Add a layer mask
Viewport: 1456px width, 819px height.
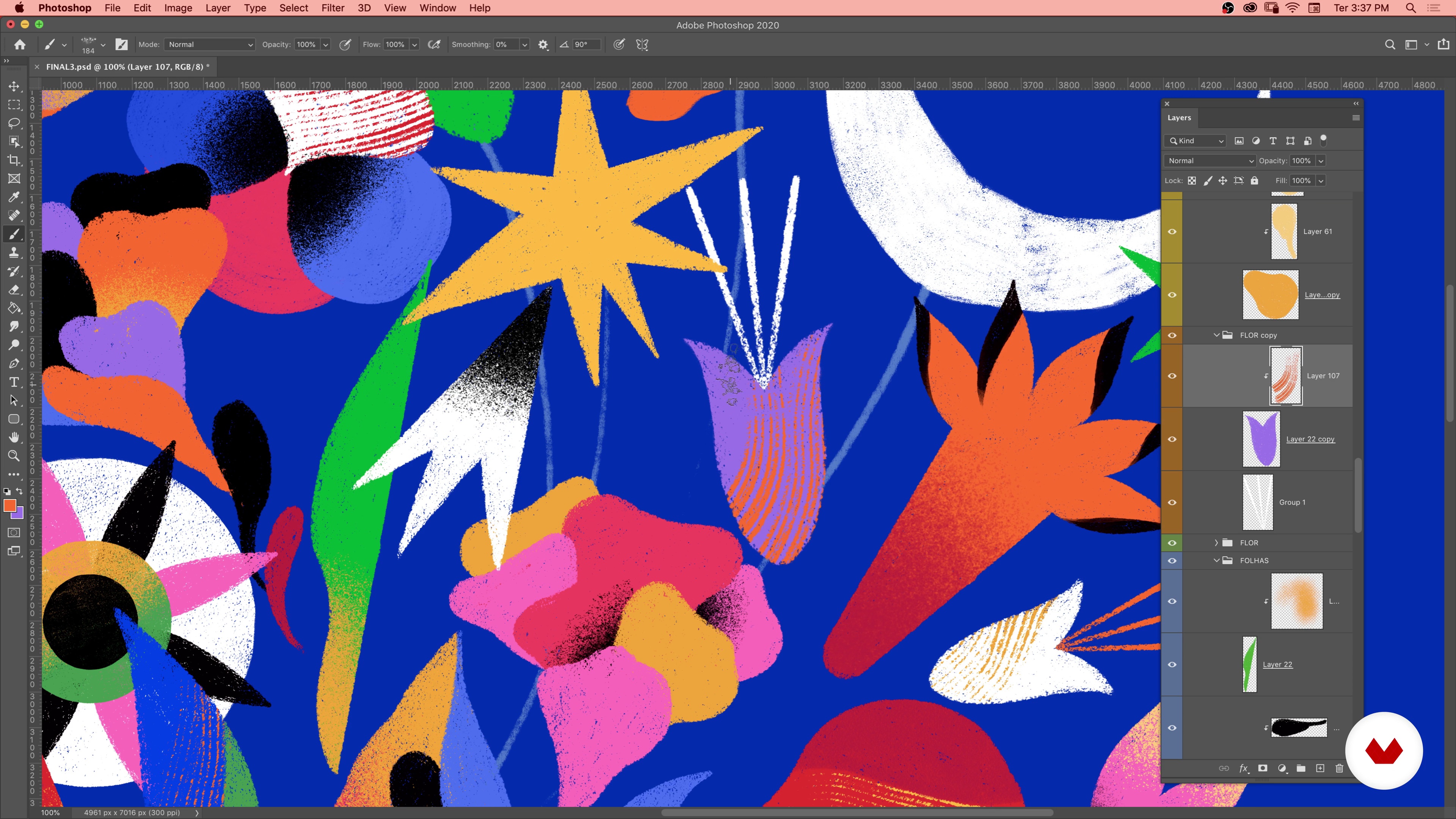1263,768
